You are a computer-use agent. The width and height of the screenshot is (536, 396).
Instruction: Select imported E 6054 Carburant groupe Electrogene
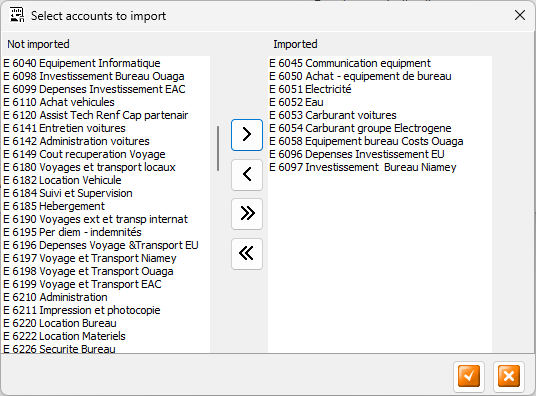click(380, 128)
